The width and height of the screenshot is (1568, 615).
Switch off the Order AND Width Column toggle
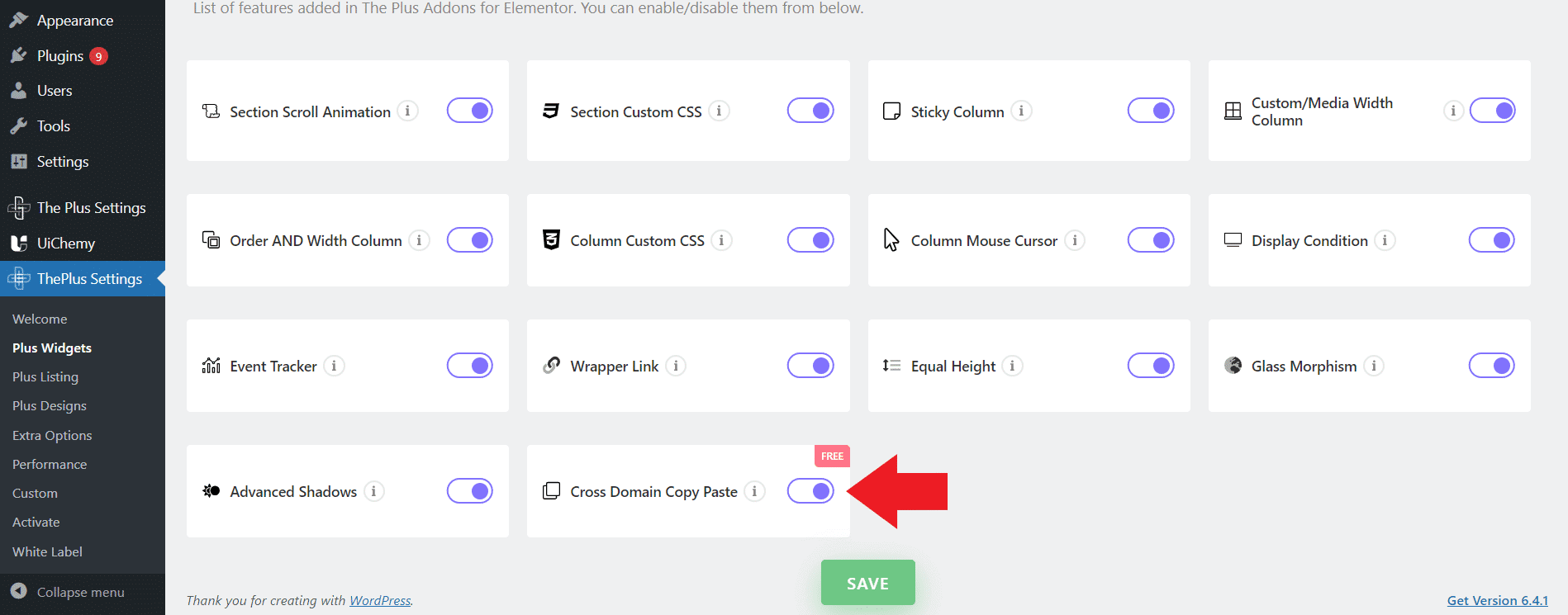(x=470, y=240)
